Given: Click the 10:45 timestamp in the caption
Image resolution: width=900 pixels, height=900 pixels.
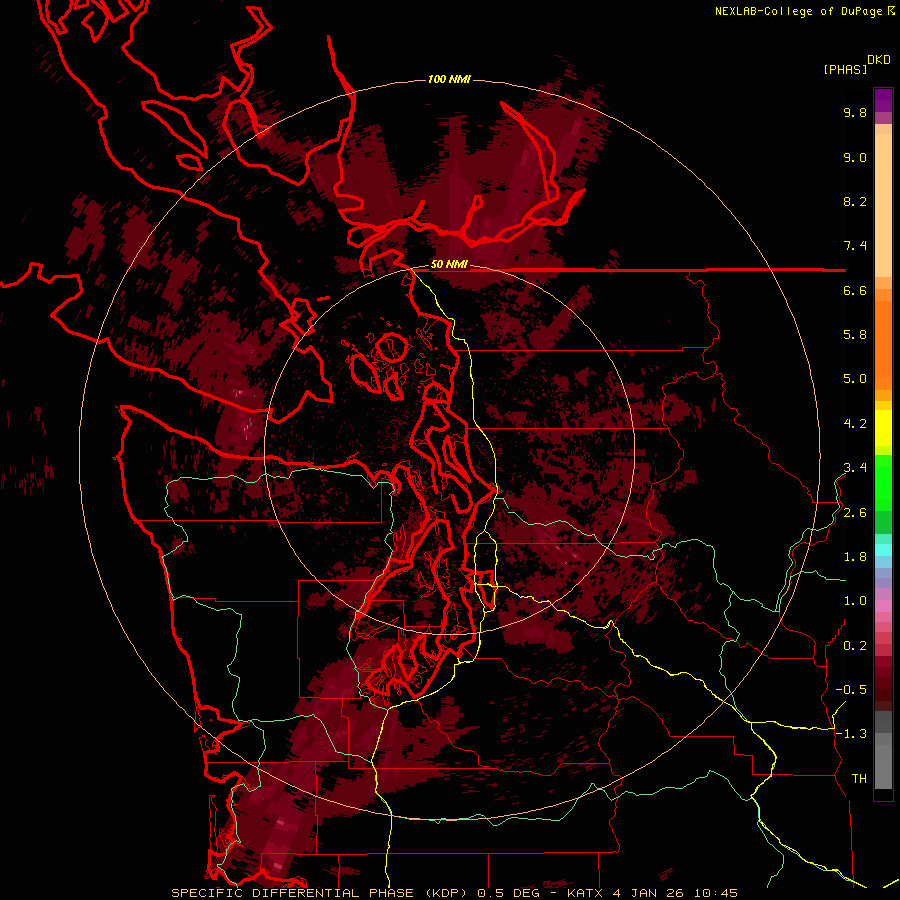Looking at the screenshot, I should (715, 893).
